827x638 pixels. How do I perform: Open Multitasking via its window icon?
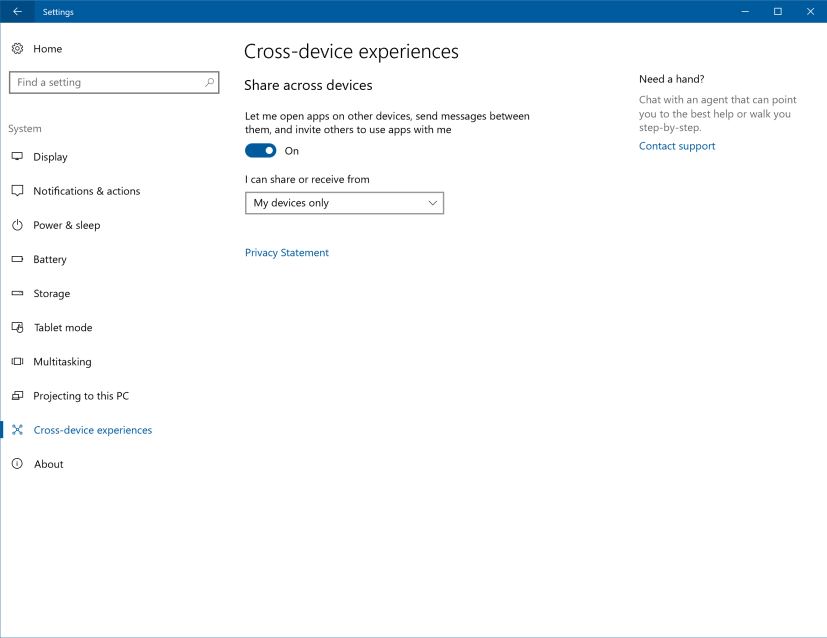point(17,361)
